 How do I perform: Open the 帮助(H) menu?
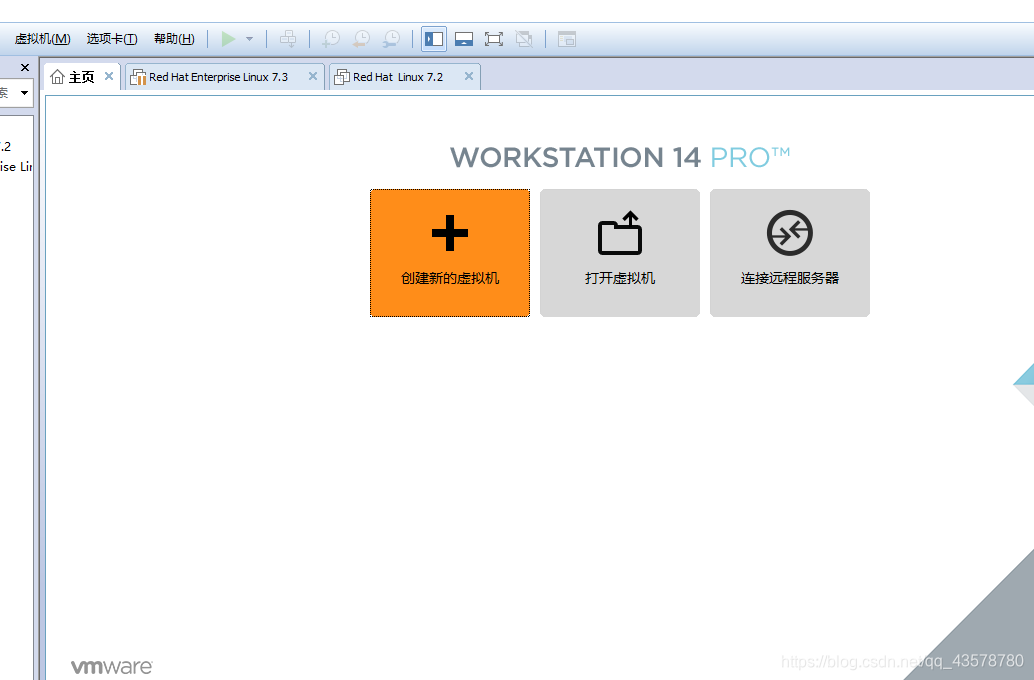pos(174,39)
